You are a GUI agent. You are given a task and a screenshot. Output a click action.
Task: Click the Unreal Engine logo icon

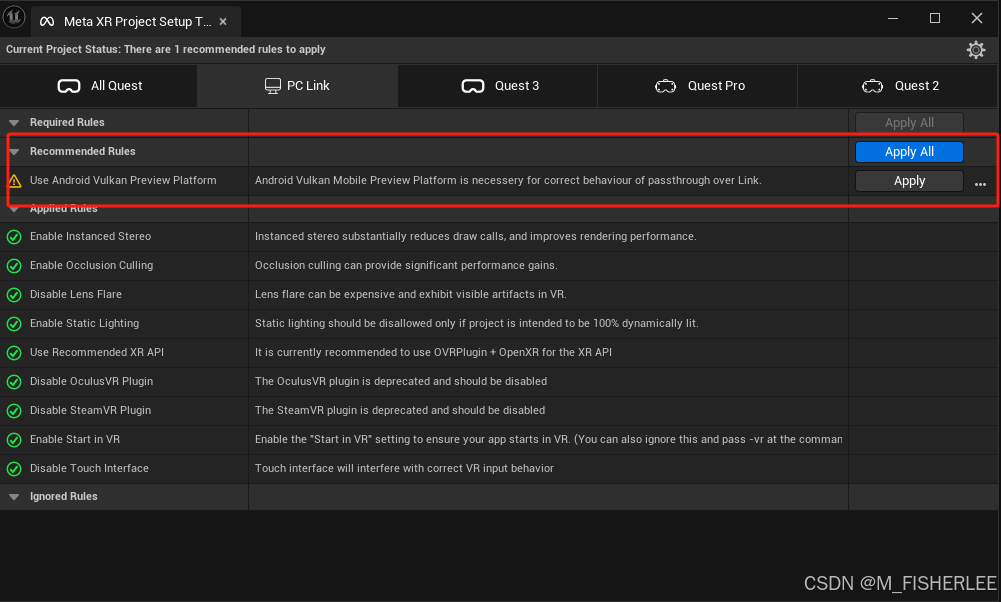(x=13, y=17)
